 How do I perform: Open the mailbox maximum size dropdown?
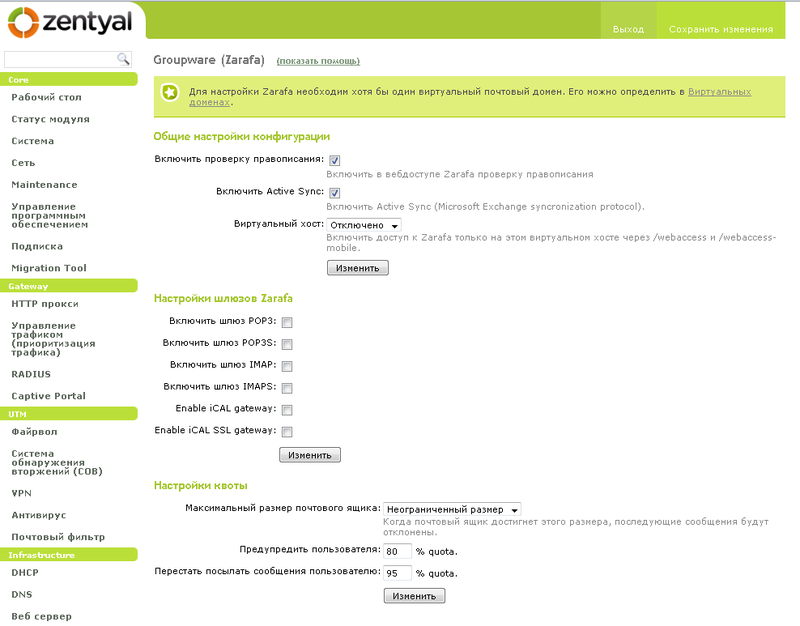pyautogui.click(x=452, y=509)
